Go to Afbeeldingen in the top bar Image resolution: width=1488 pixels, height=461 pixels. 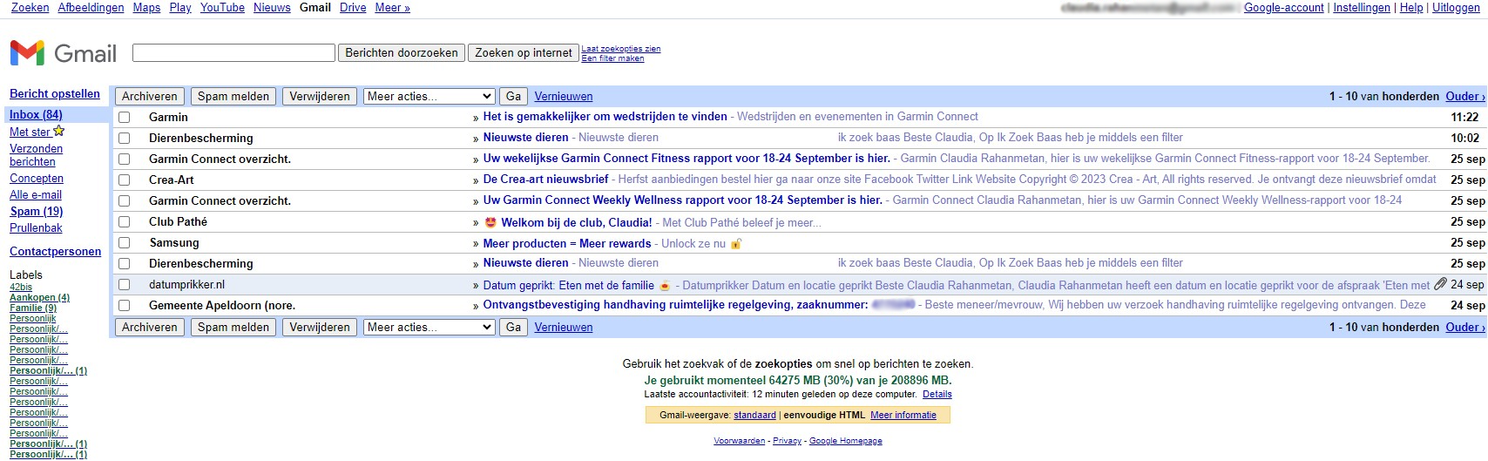click(91, 7)
